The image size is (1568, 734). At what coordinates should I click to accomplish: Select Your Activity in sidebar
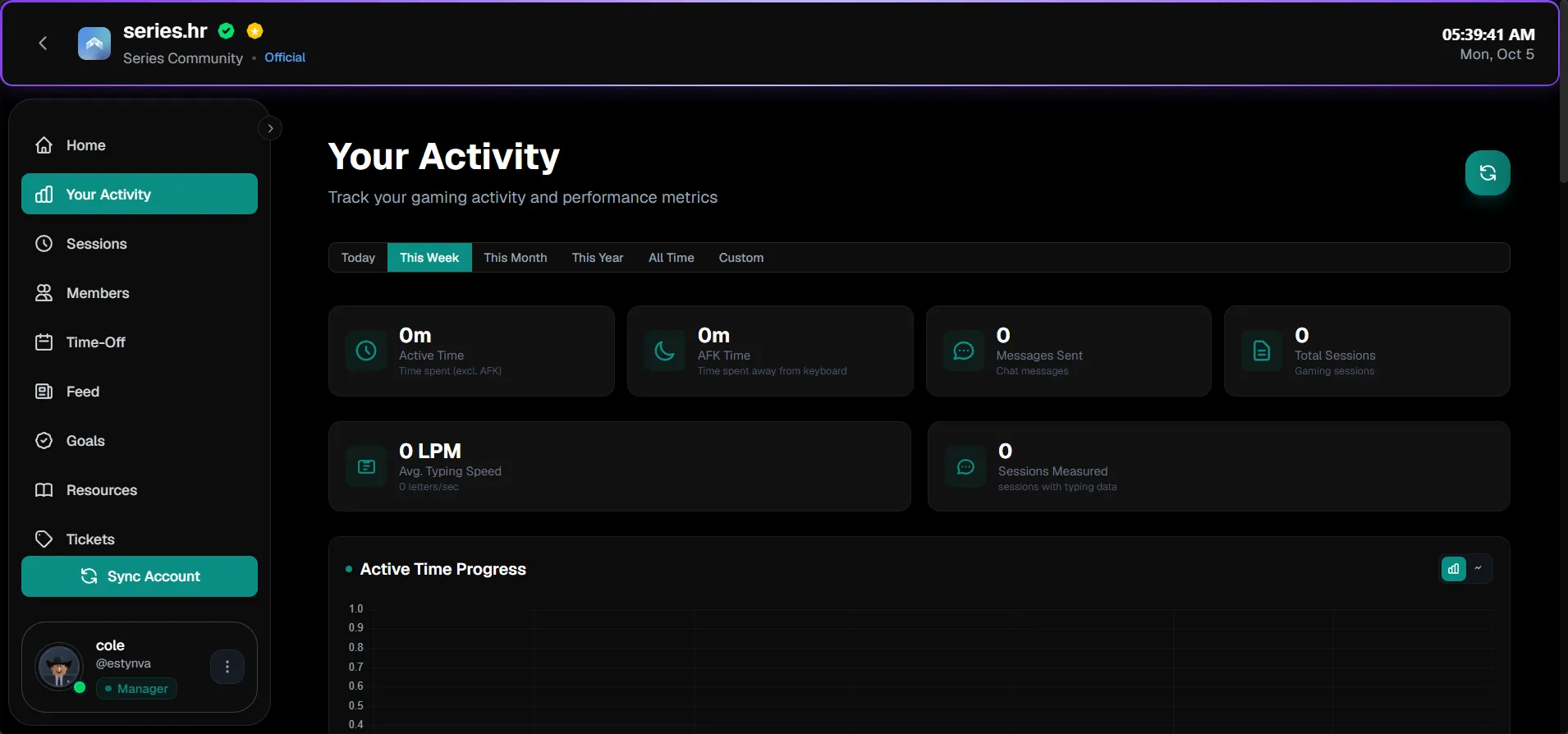[x=140, y=195]
